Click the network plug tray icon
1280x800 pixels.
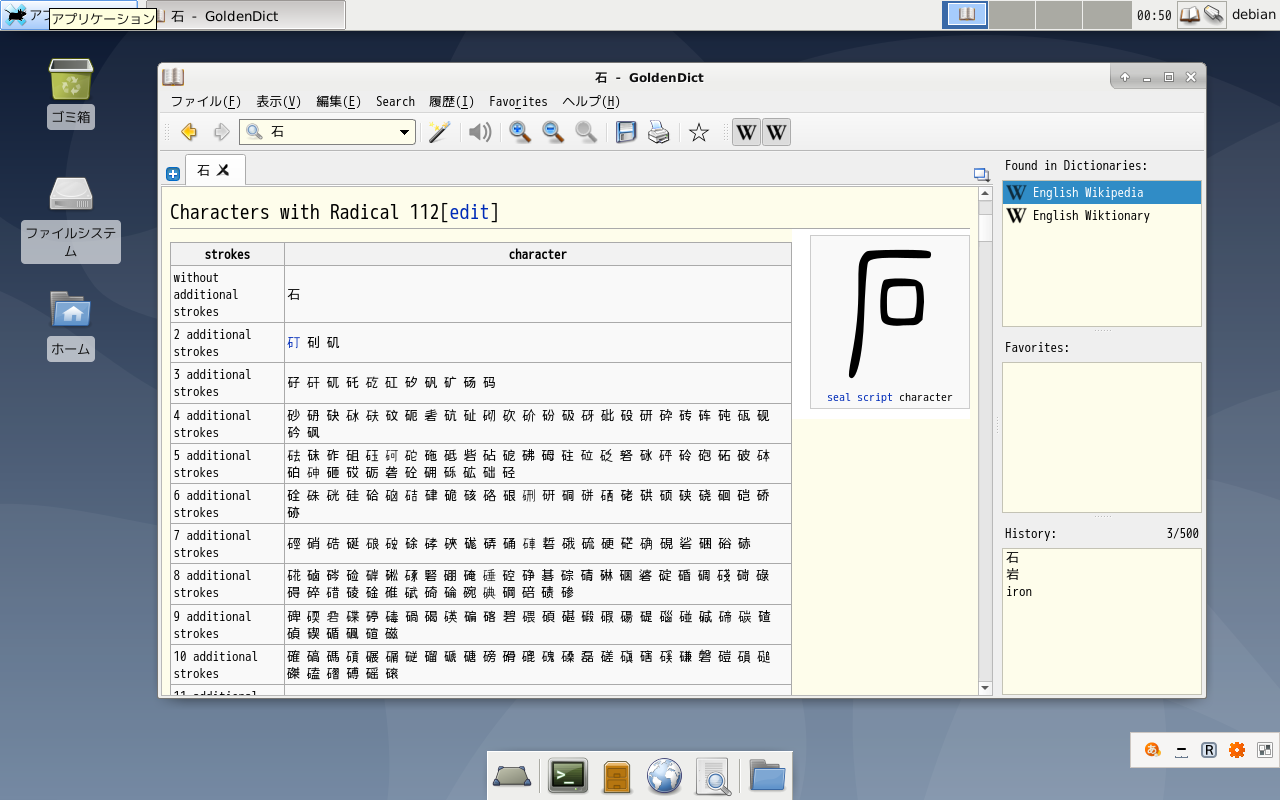tap(1214, 15)
